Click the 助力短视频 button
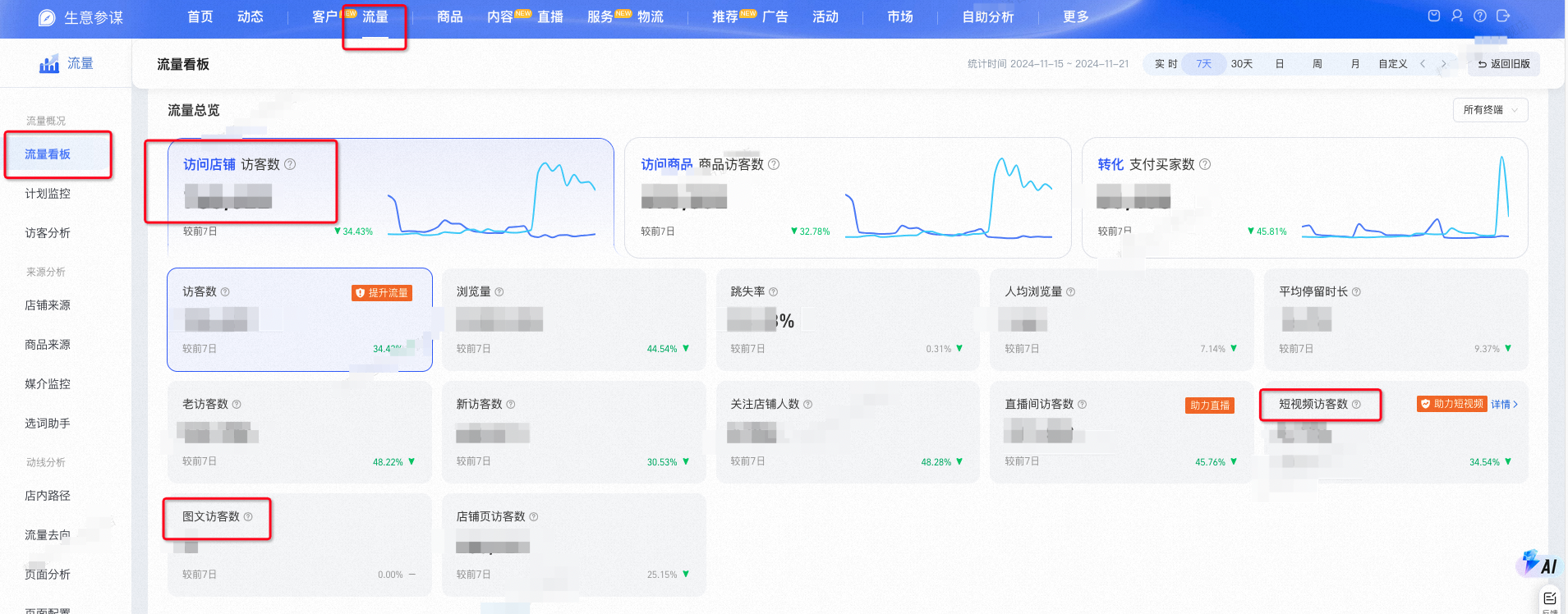 tap(1452, 404)
